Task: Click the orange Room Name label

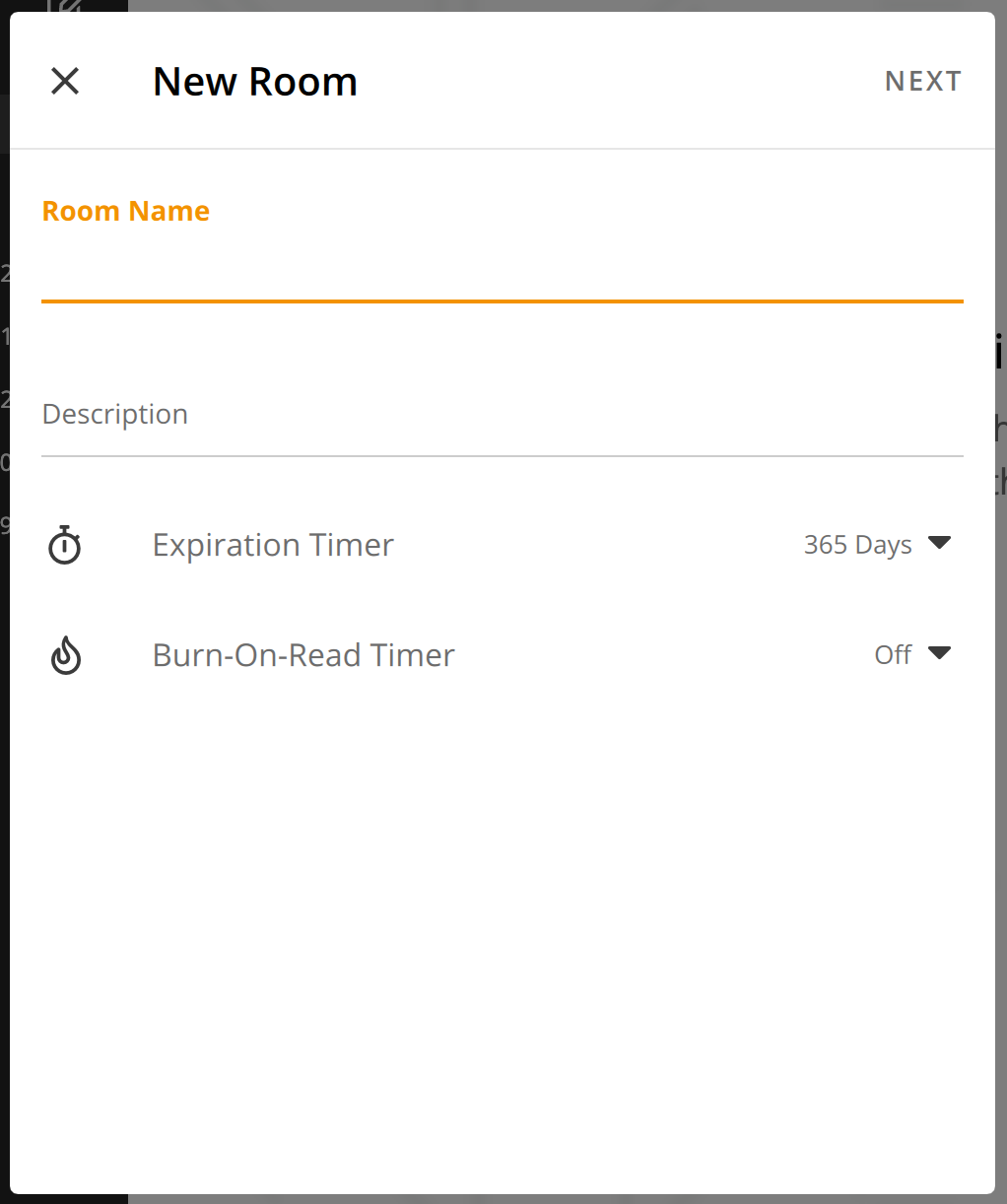Action: tap(126, 211)
